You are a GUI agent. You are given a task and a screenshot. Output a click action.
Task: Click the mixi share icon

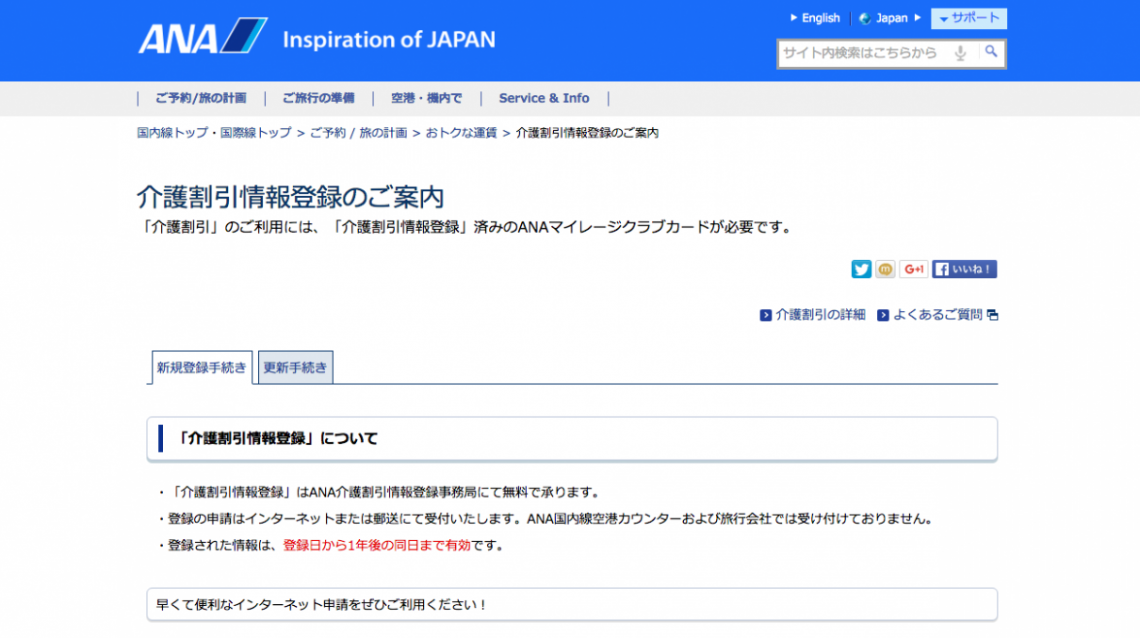pyautogui.click(x=885, y=269)
